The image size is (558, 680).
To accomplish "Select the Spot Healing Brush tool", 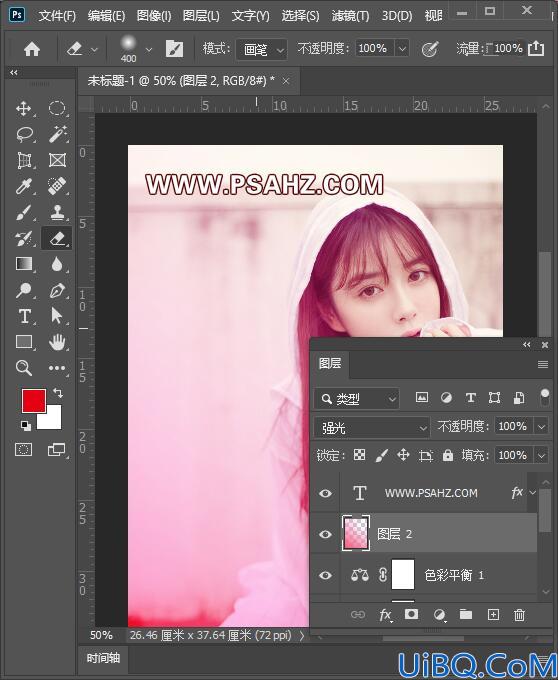I will tap(57, 186).
